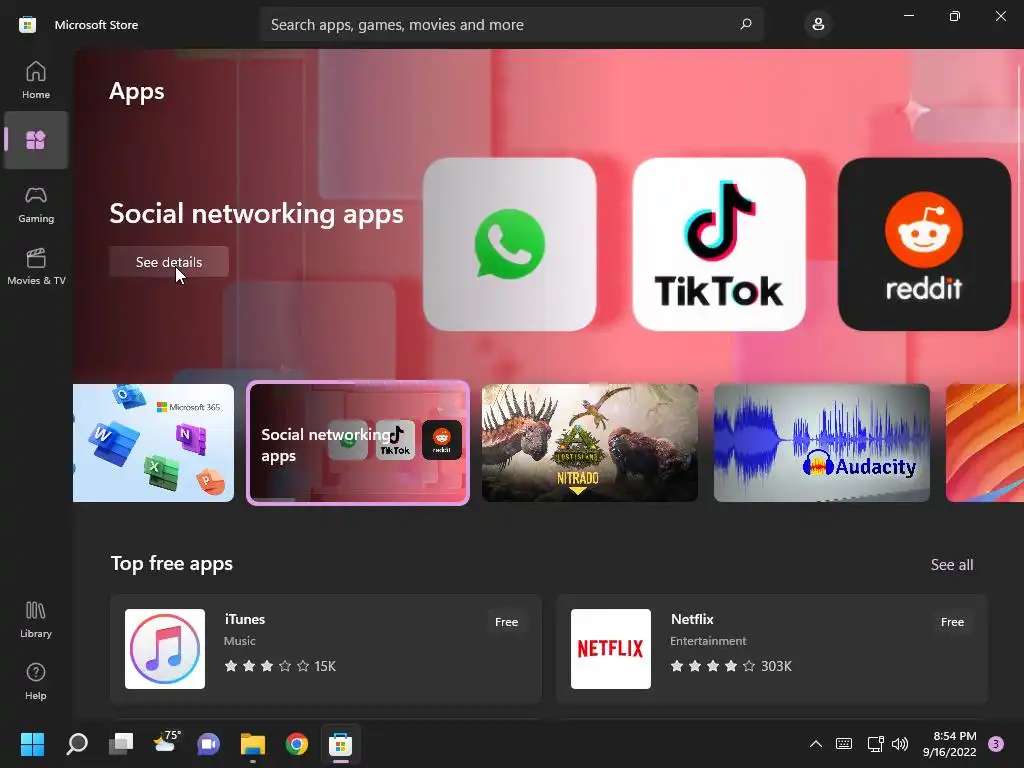Open the user account profile icon

818,24
